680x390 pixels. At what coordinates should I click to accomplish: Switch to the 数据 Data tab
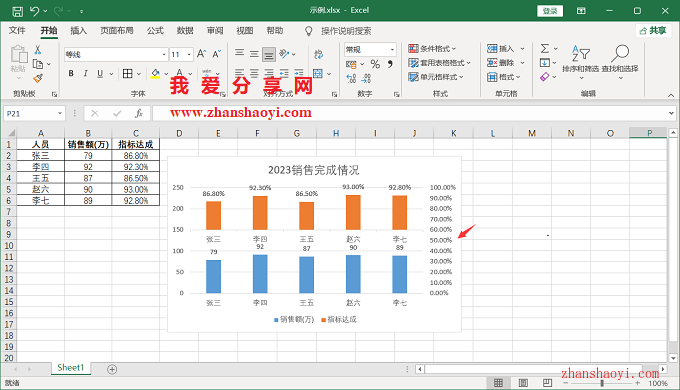click(185, 31)
